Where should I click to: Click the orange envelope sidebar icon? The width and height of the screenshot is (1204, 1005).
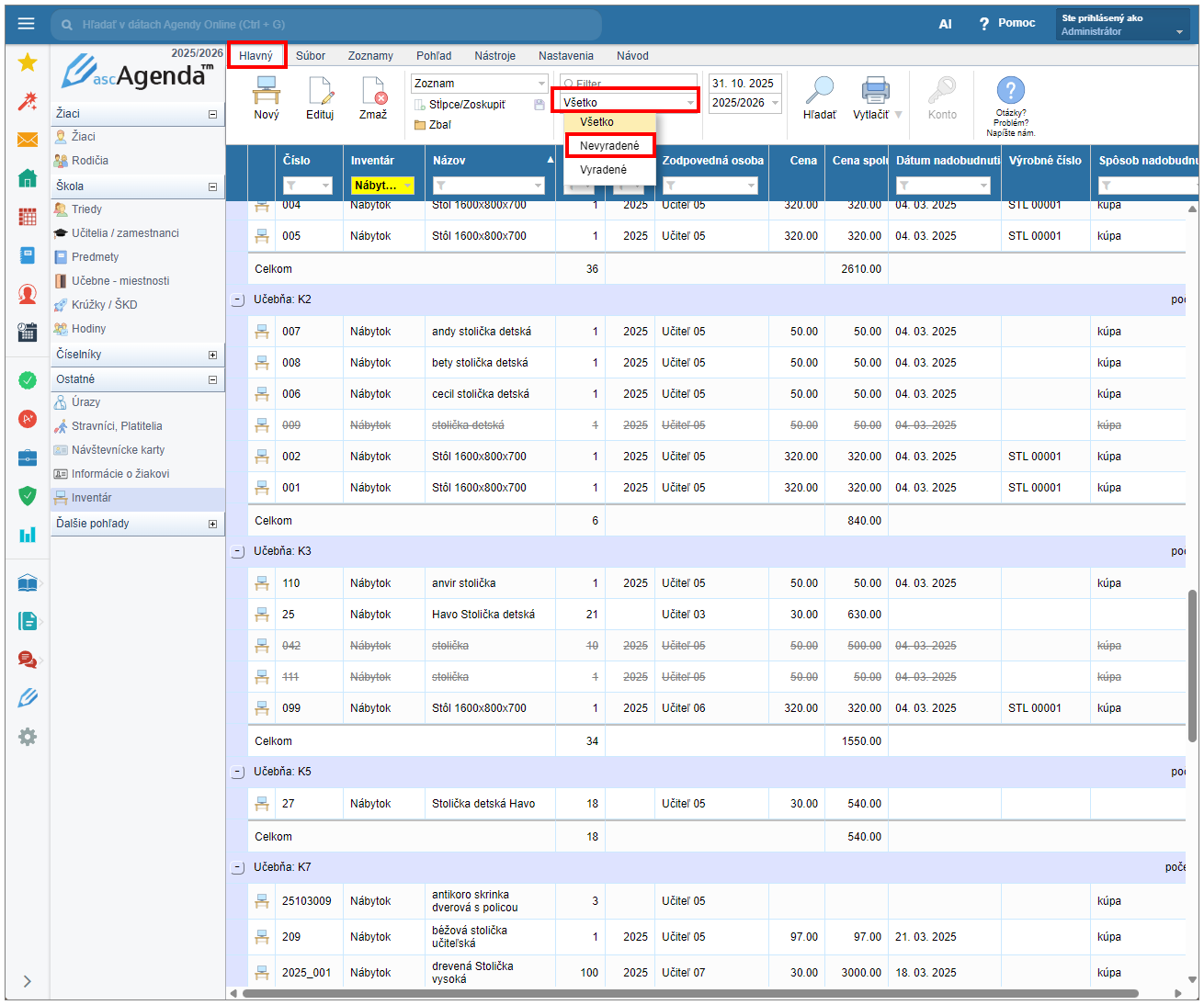click(28, 140)
